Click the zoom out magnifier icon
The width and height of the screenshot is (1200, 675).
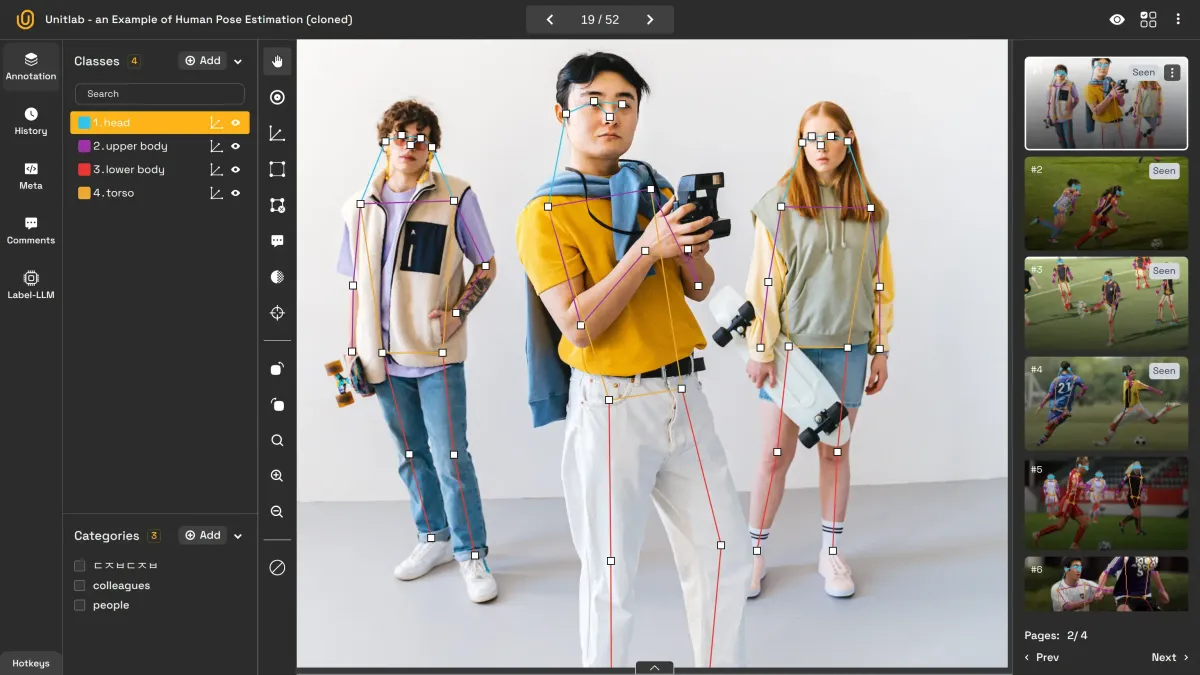pyautogui.click(x=277, y=512)
